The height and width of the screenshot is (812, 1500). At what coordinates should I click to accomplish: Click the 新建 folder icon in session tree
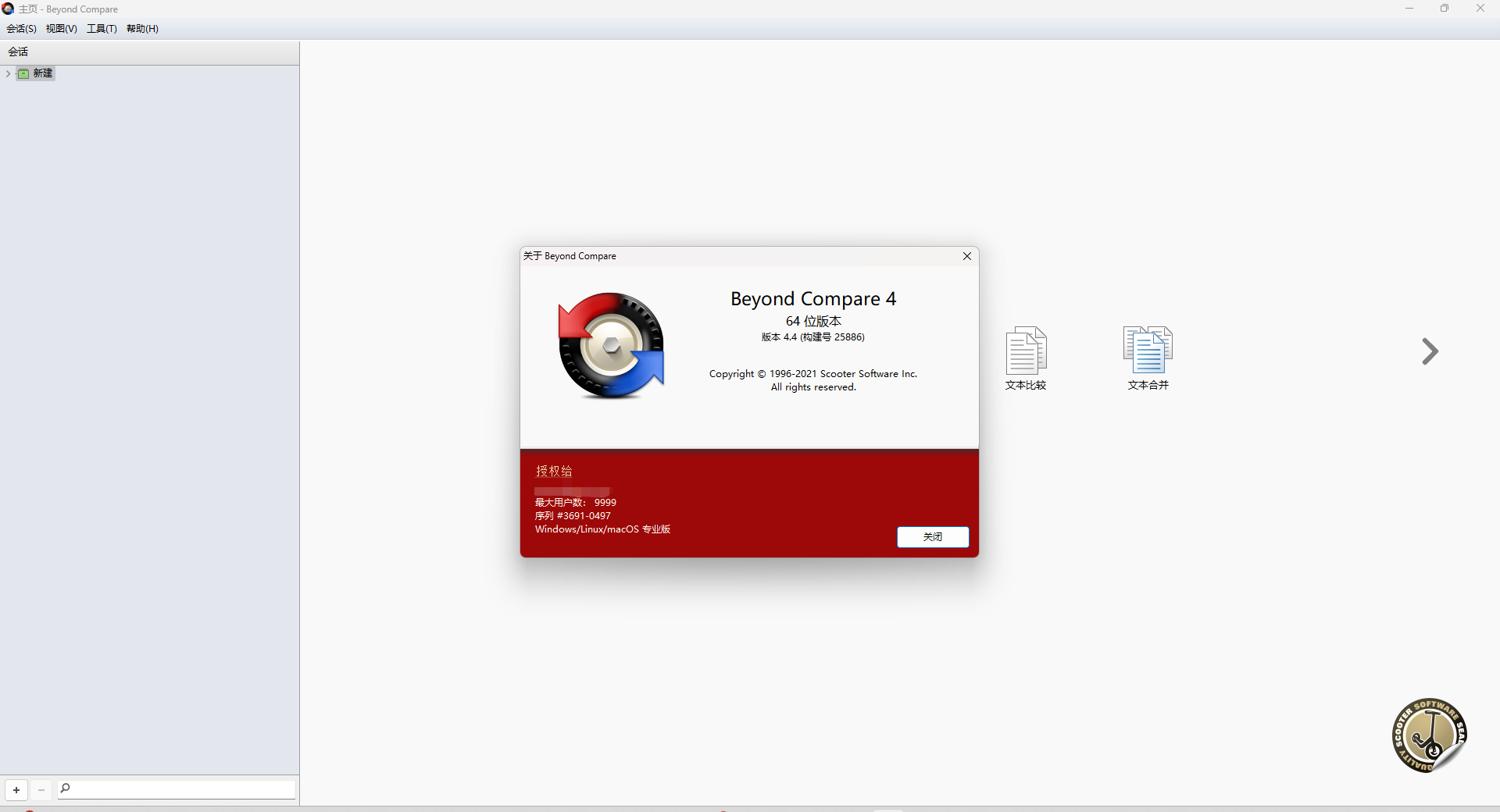(23, 73)
